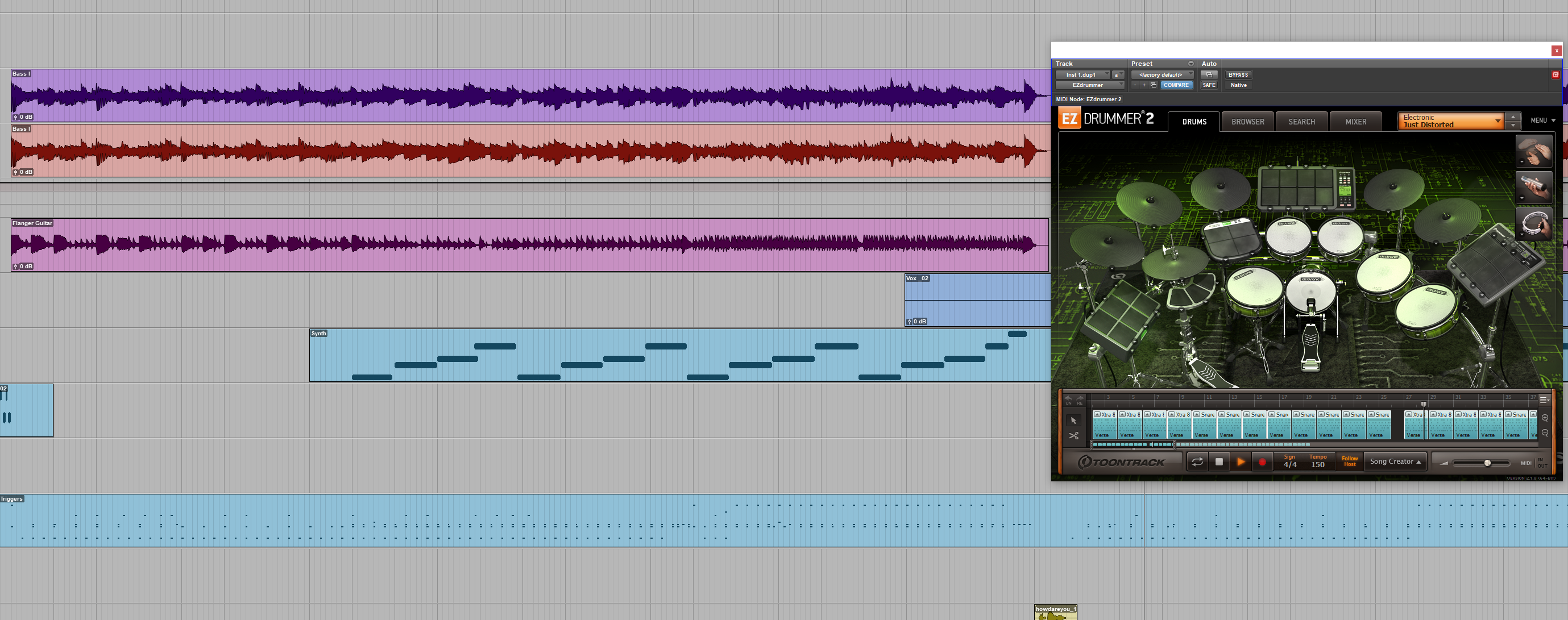Open the BROWSER tab in EZdrummer

coord(1247,122)
